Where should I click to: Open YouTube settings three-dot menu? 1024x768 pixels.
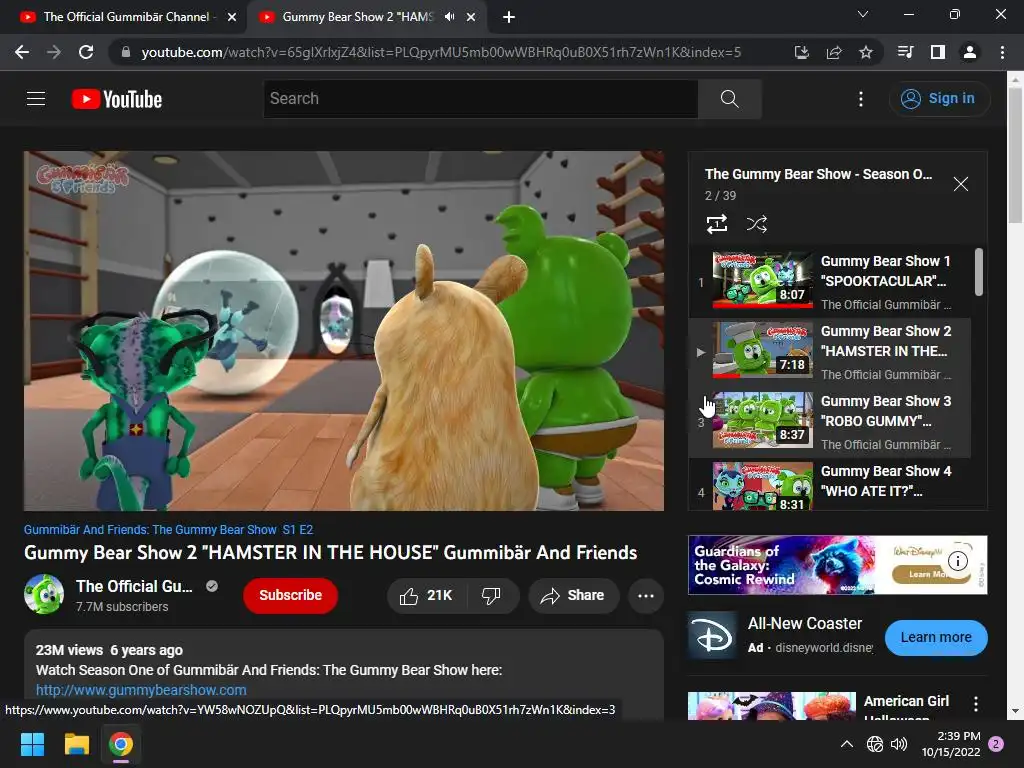coord(861,99)
